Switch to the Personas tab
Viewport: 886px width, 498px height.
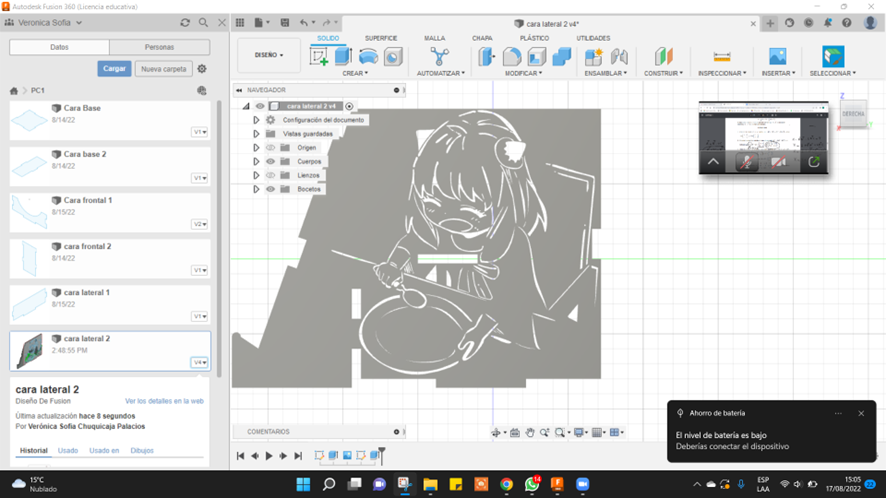pos(159,47)
